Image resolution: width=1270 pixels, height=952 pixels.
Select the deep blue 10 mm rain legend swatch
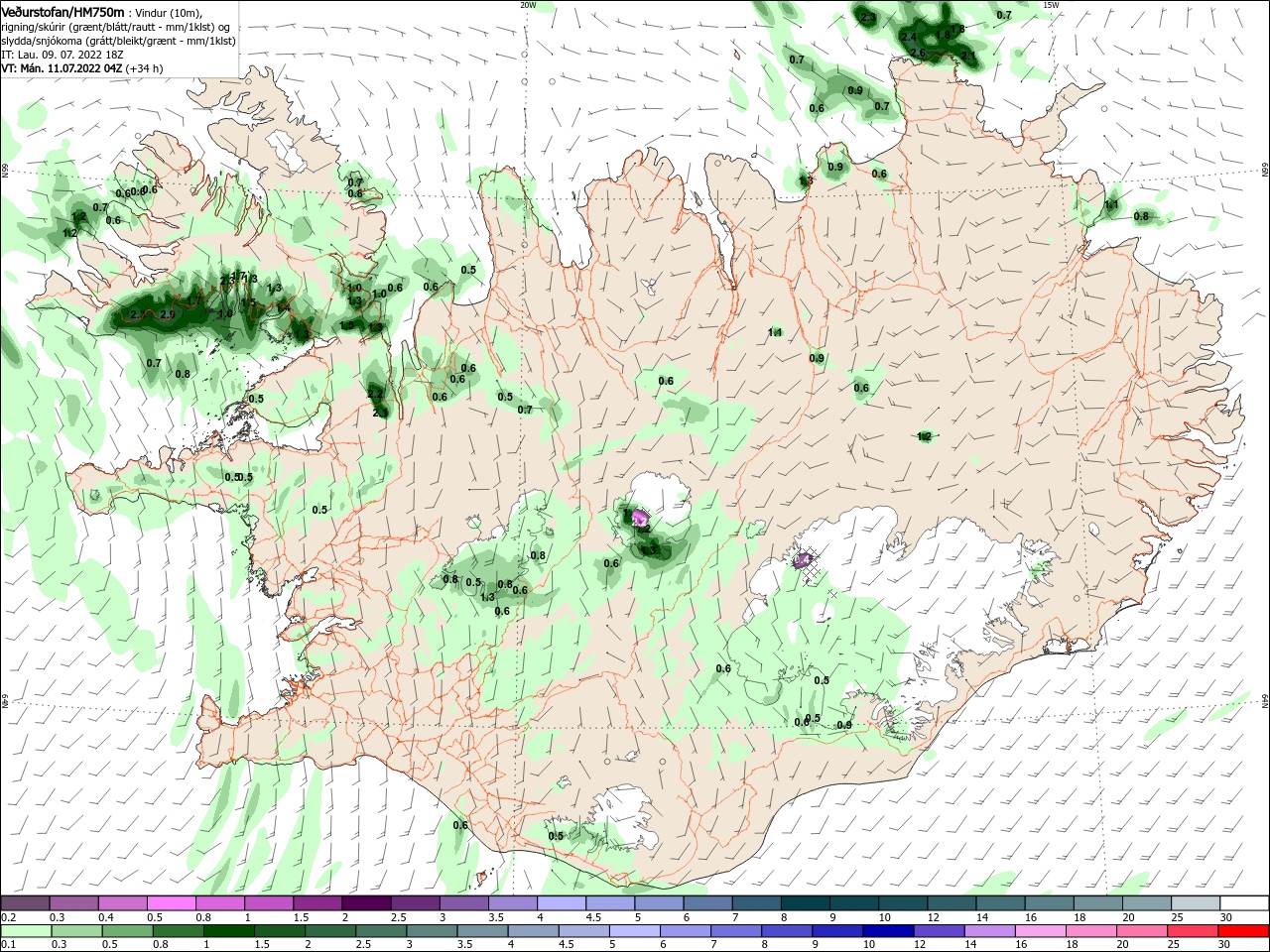pyautogui.click(x=886, y=931)
